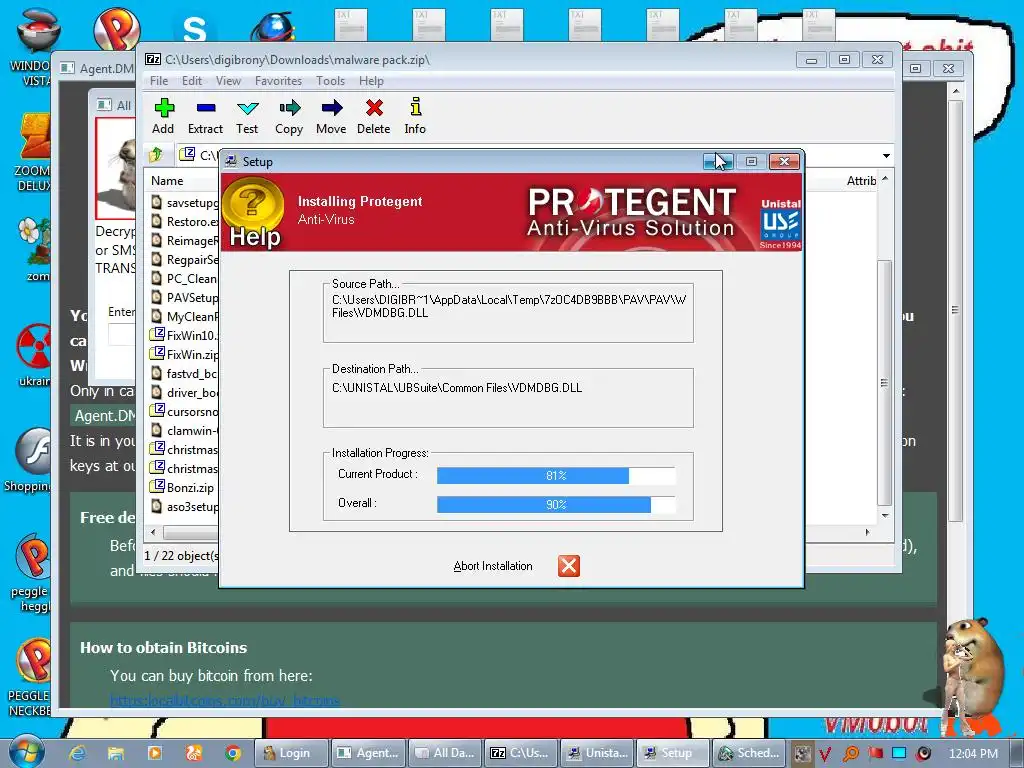The height and width of the screenshot is (768, 1024).
Task: Click the Action Center flag tray icon
Action: 875,754
